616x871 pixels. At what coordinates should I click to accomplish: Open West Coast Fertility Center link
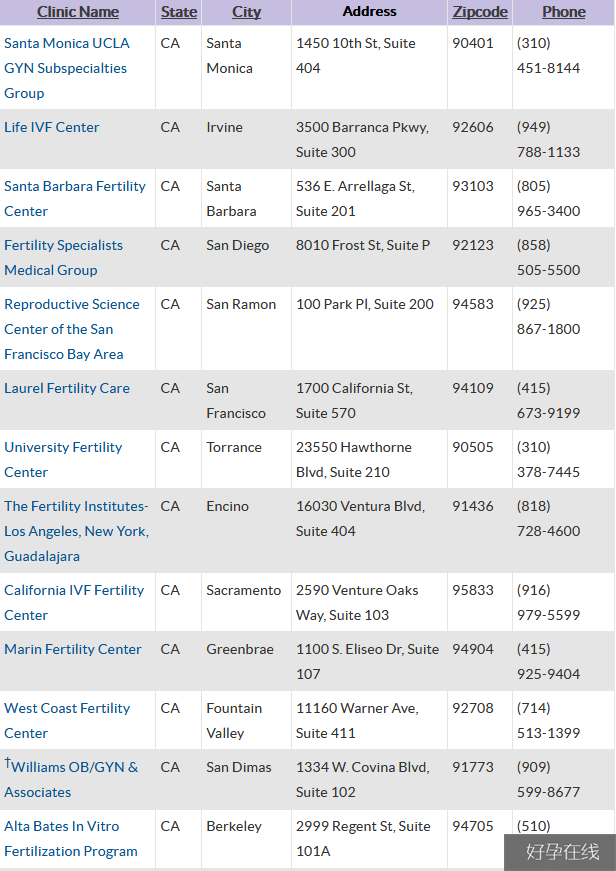pos(67,720)
